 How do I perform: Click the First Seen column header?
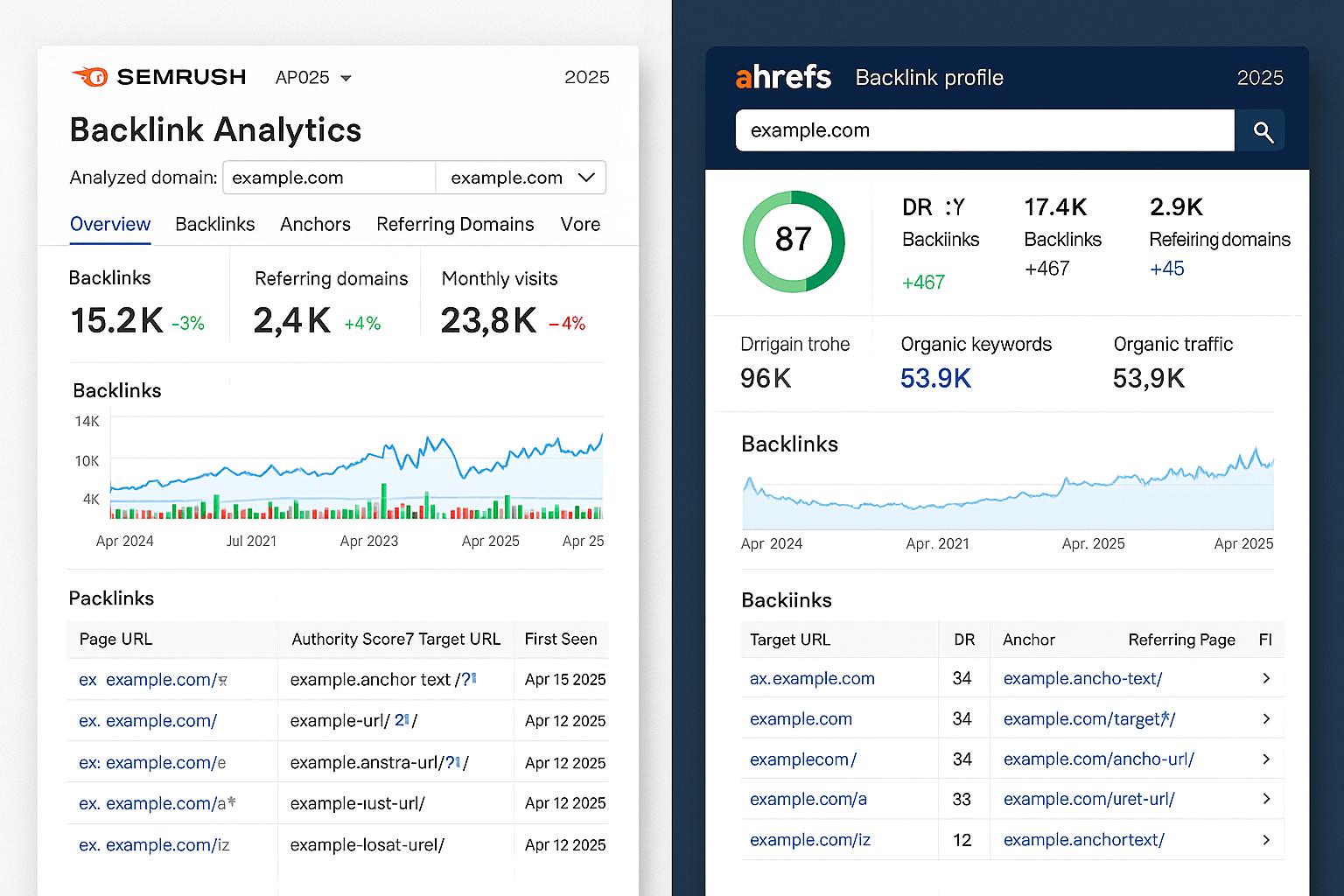(x=561, y=639)
